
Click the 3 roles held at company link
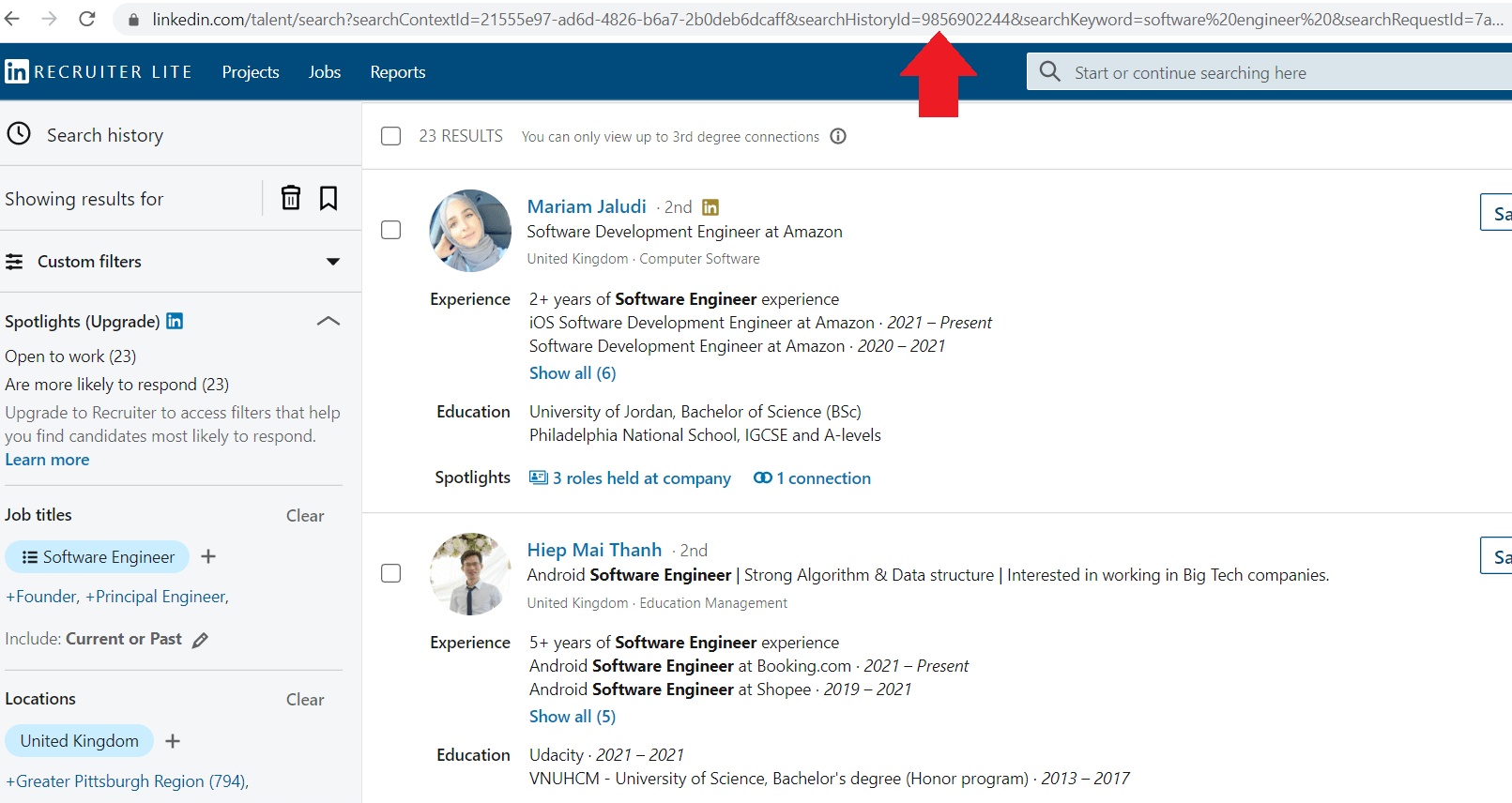click(x=642, y=478)
